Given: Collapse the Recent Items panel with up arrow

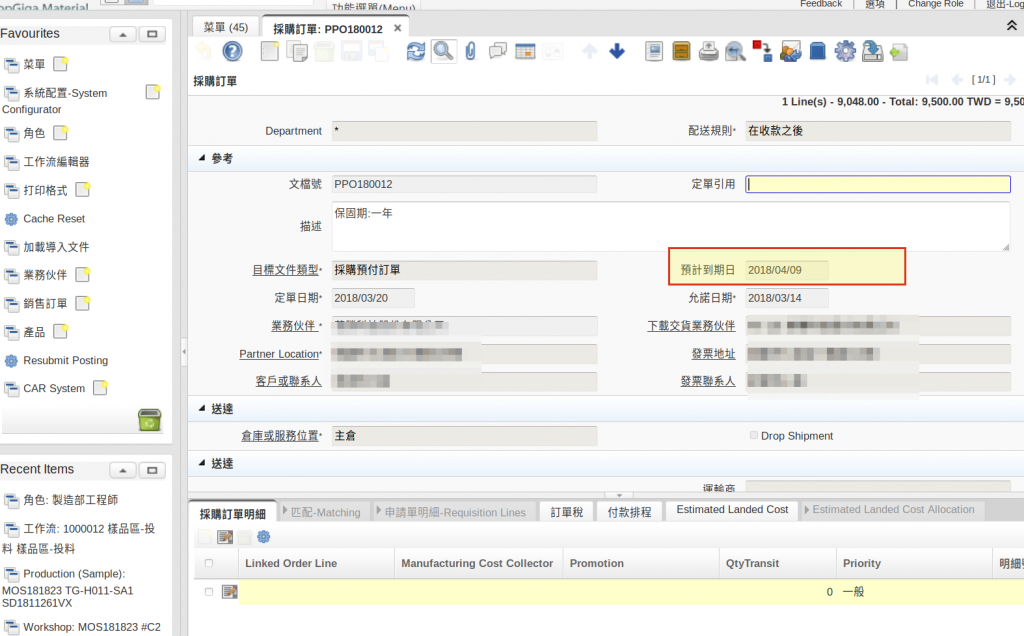Looking at the screenshot, I should (x=123, y=470).
